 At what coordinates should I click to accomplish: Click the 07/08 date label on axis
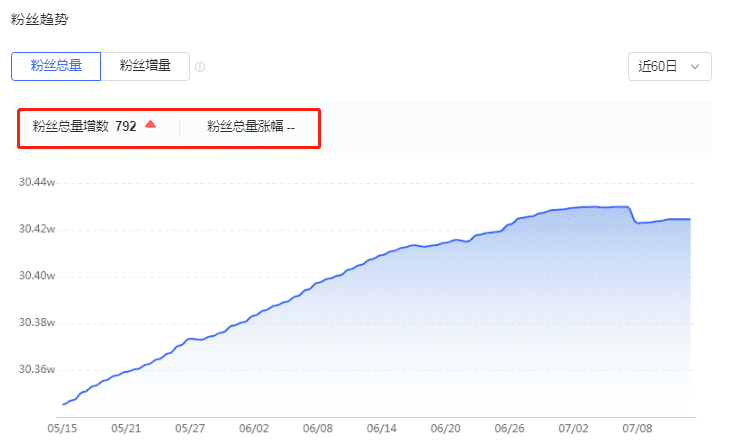[x=637, y=428]
